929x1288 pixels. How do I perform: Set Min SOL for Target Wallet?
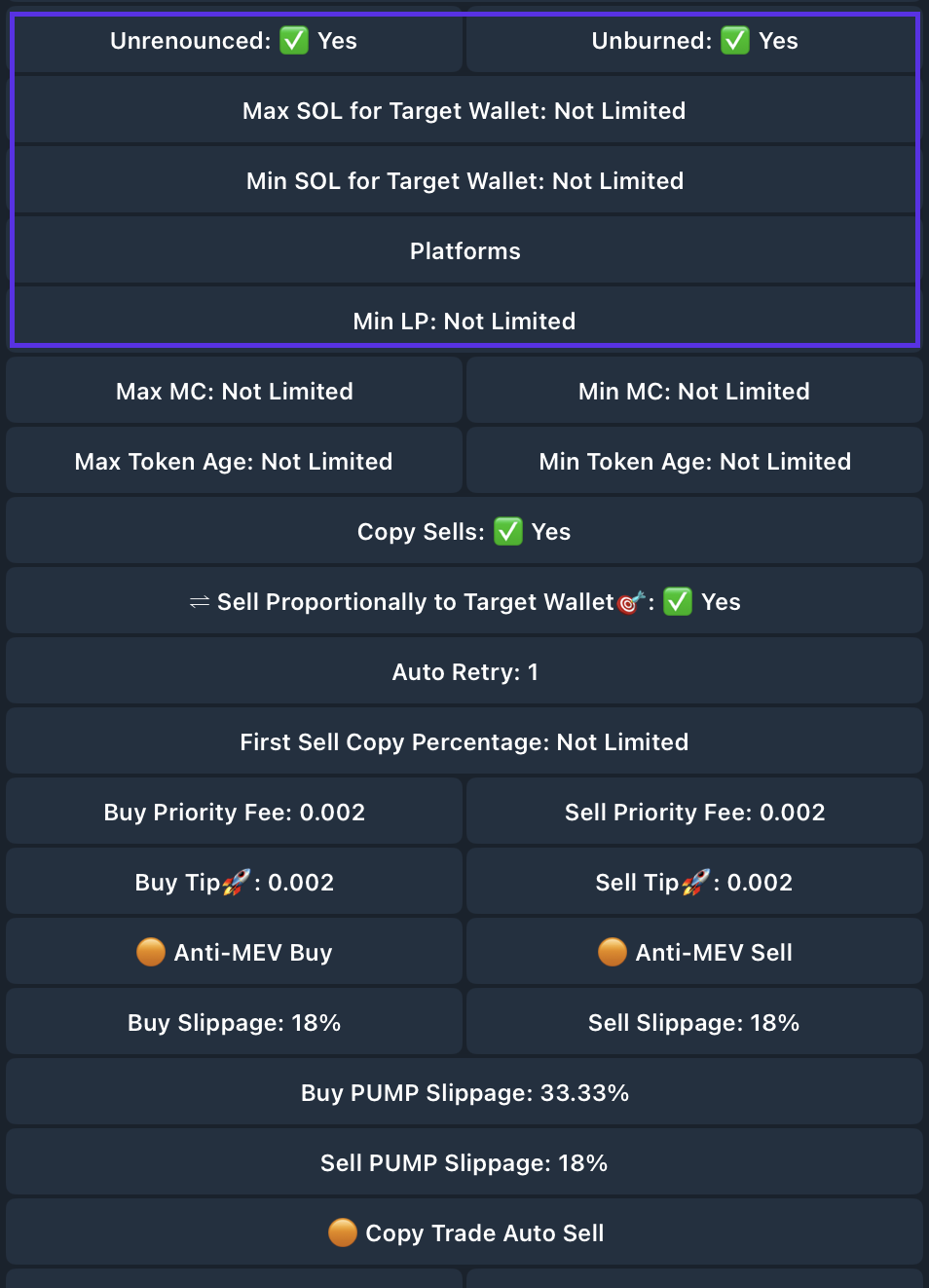(464, 181)
